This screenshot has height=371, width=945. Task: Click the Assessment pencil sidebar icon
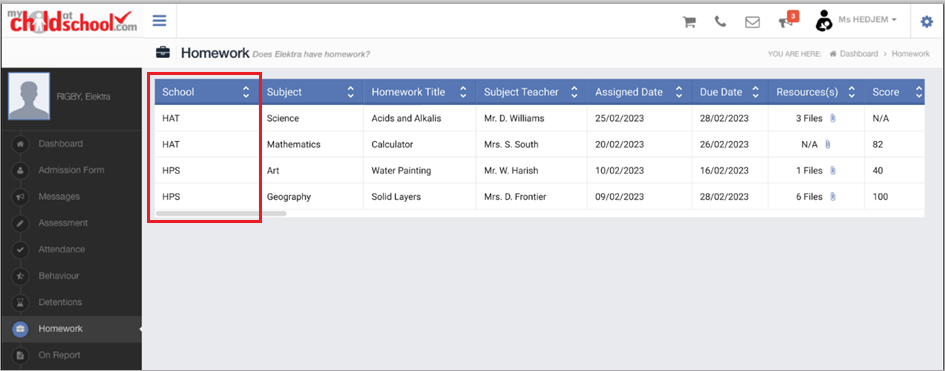coord(20,223)
